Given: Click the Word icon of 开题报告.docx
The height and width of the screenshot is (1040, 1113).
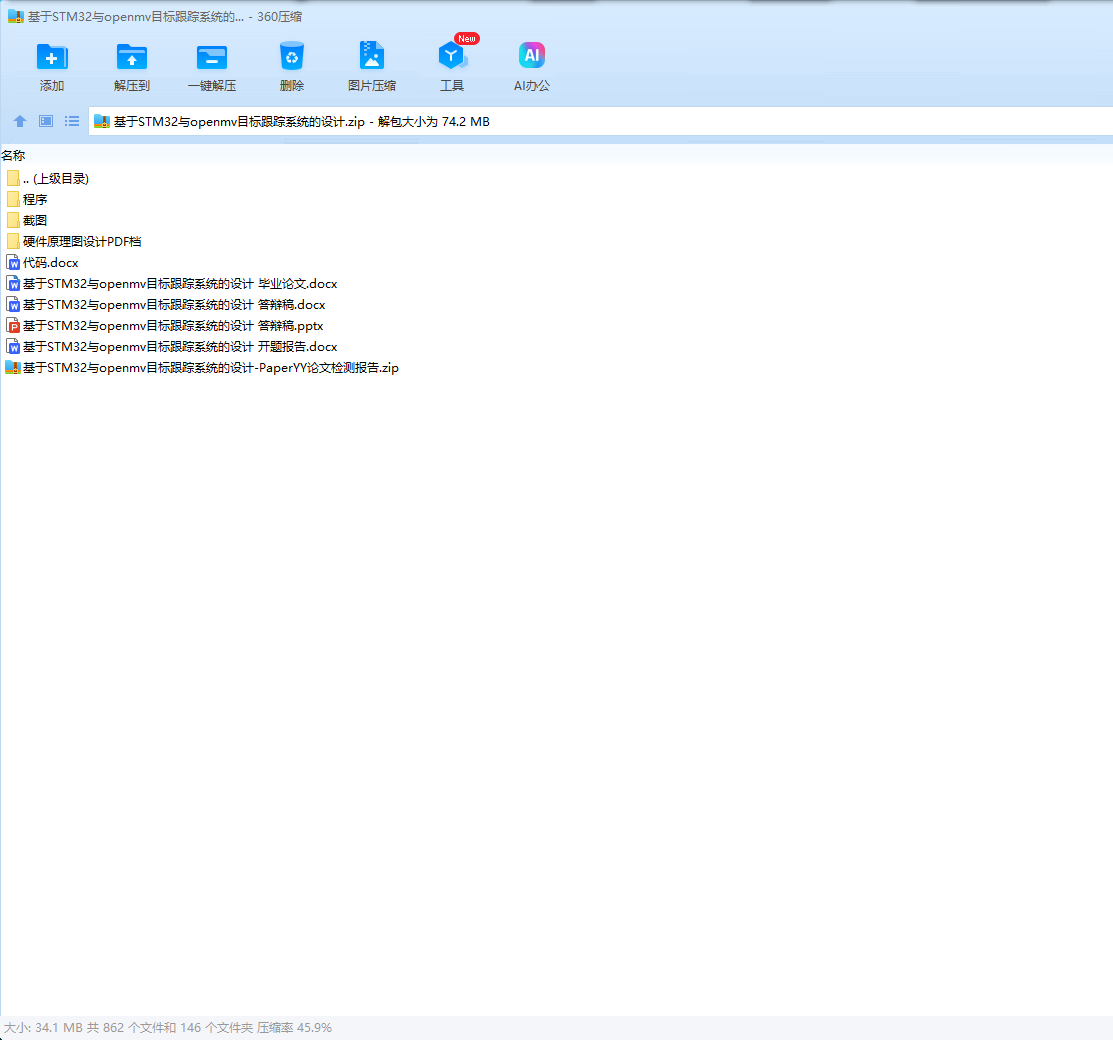Looking at the screenshot, I should pos(13,346).
